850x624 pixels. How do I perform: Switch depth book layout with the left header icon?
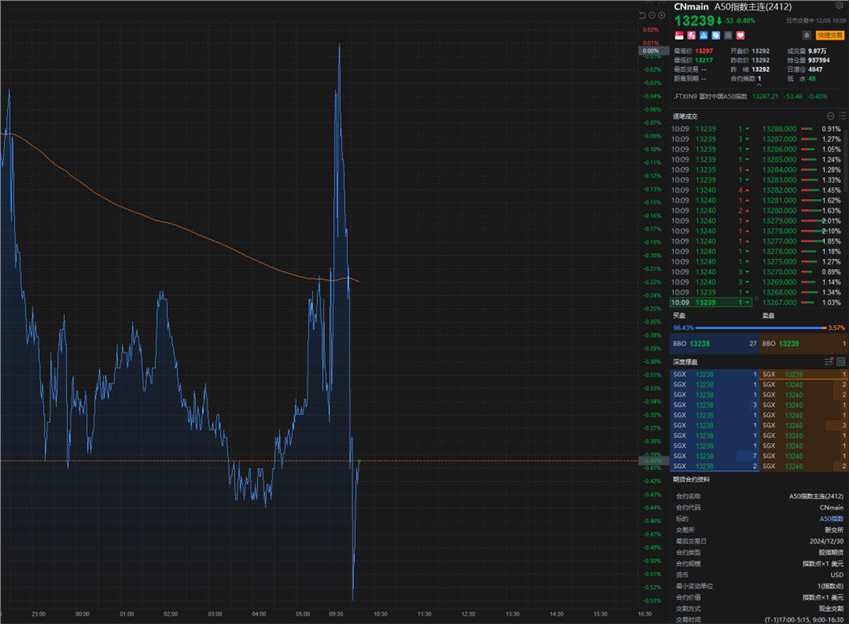tap(829, 362)
